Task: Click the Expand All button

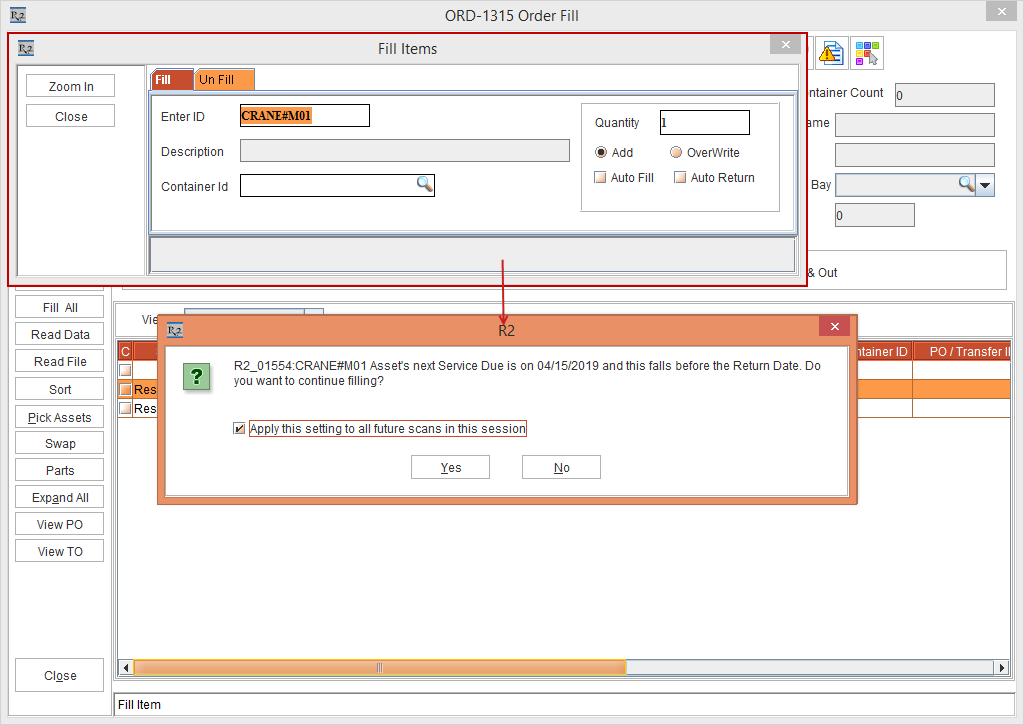Action: click(x=59, y=497)
